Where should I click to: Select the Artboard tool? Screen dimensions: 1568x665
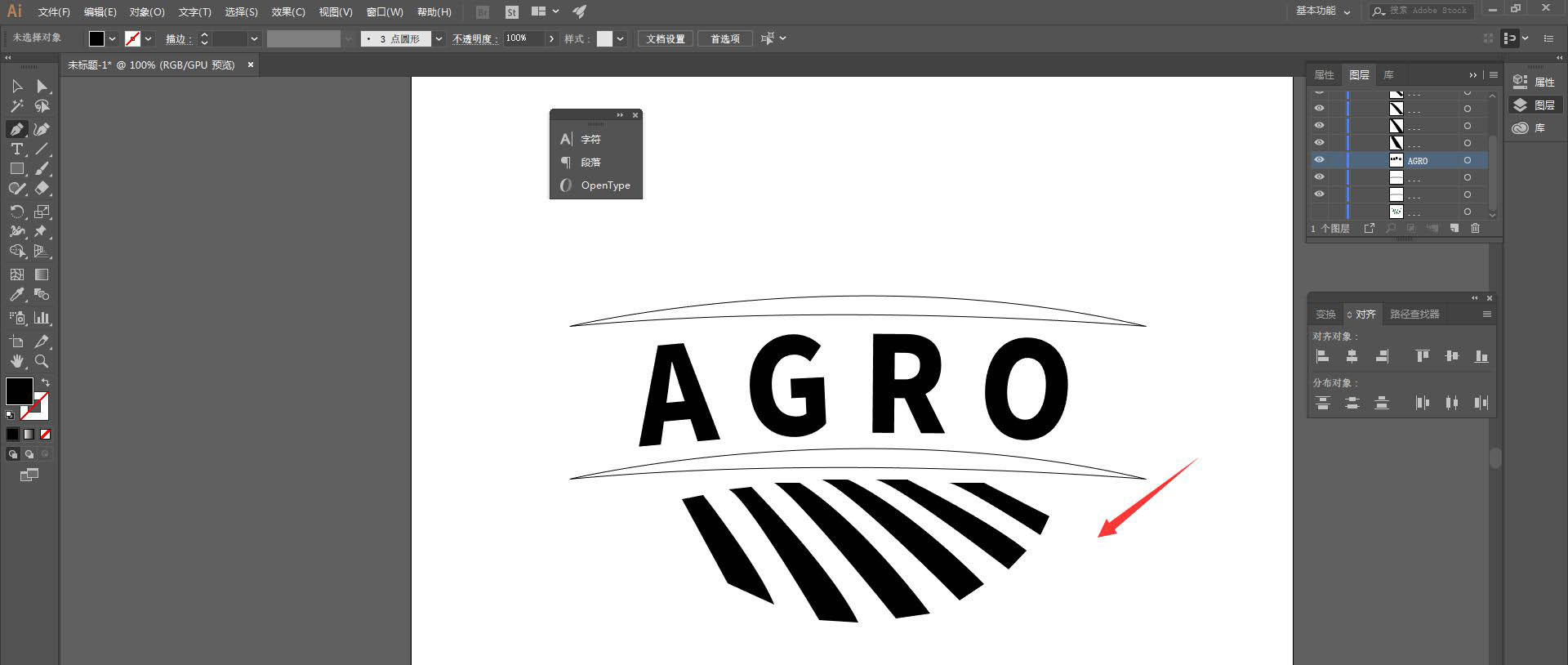pos(16,341)
